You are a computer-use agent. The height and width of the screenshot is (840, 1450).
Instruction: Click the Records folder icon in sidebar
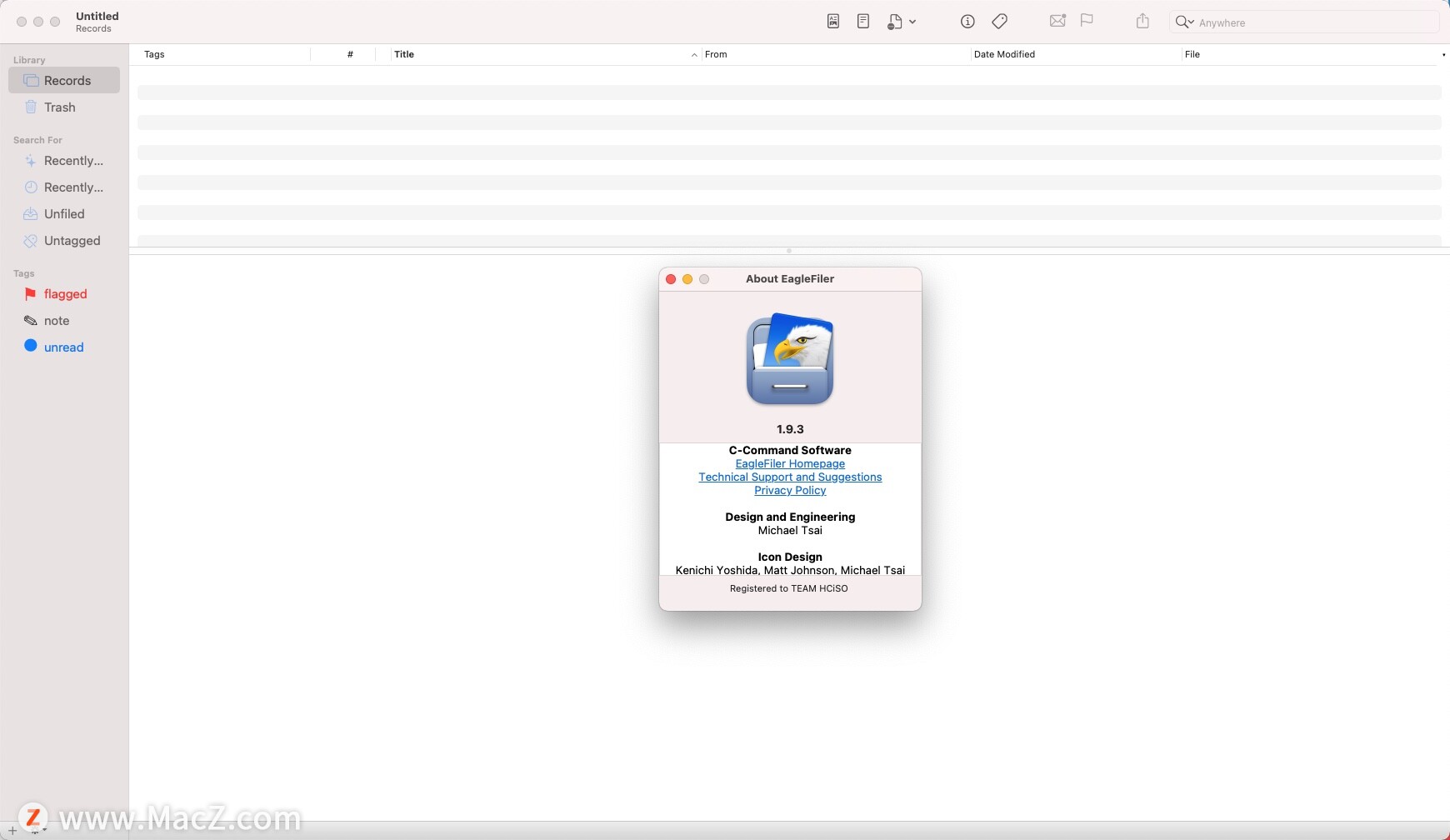(31, 81)
